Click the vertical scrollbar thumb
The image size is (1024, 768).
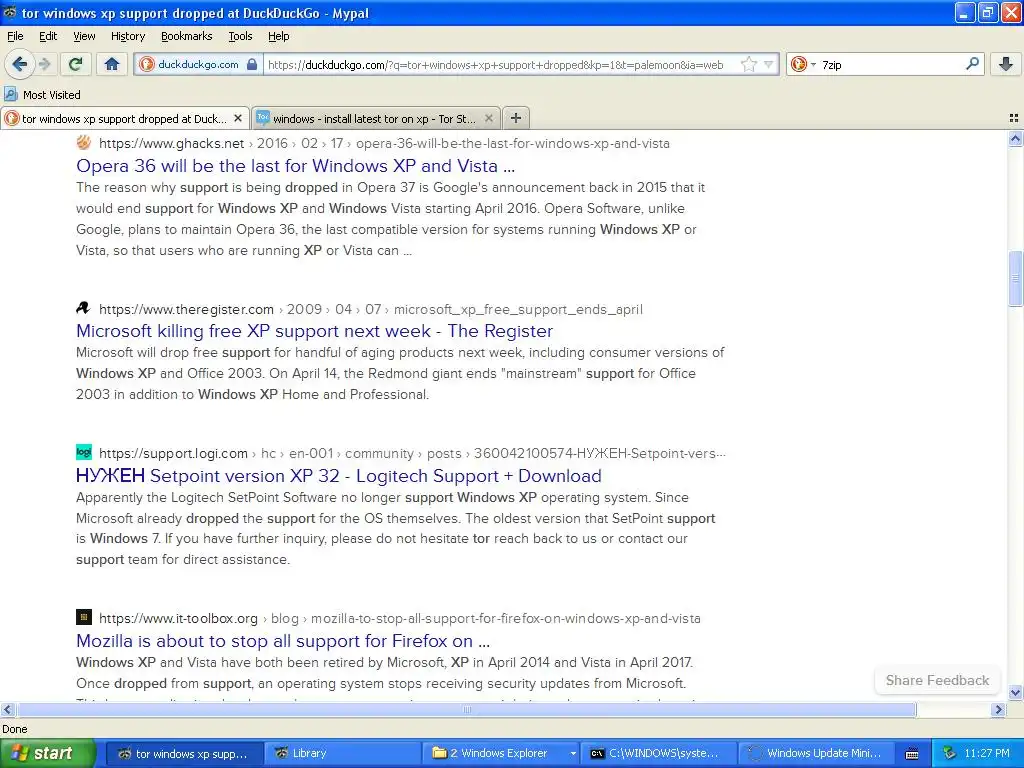click(1015, 278)
